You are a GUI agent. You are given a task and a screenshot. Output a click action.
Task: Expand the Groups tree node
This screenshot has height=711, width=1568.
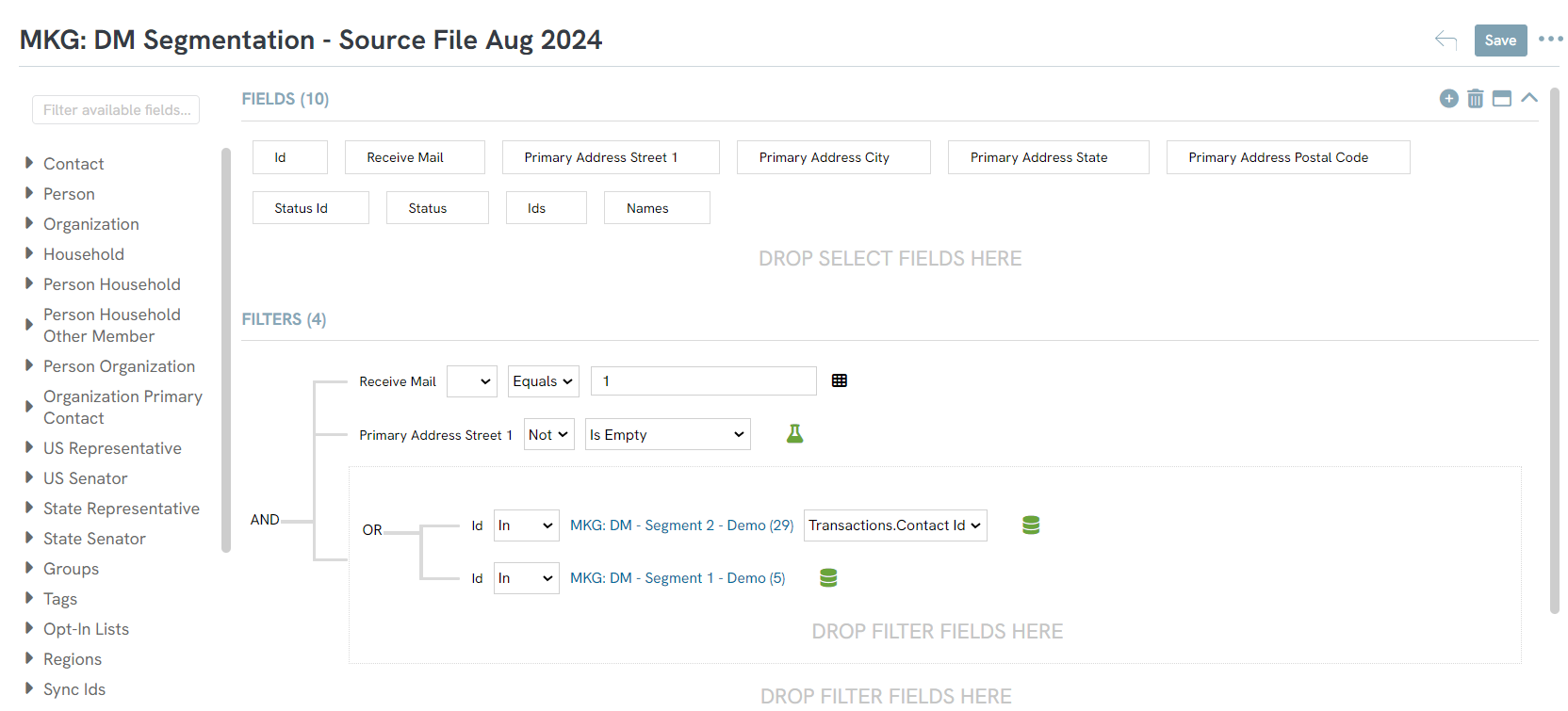29,568
